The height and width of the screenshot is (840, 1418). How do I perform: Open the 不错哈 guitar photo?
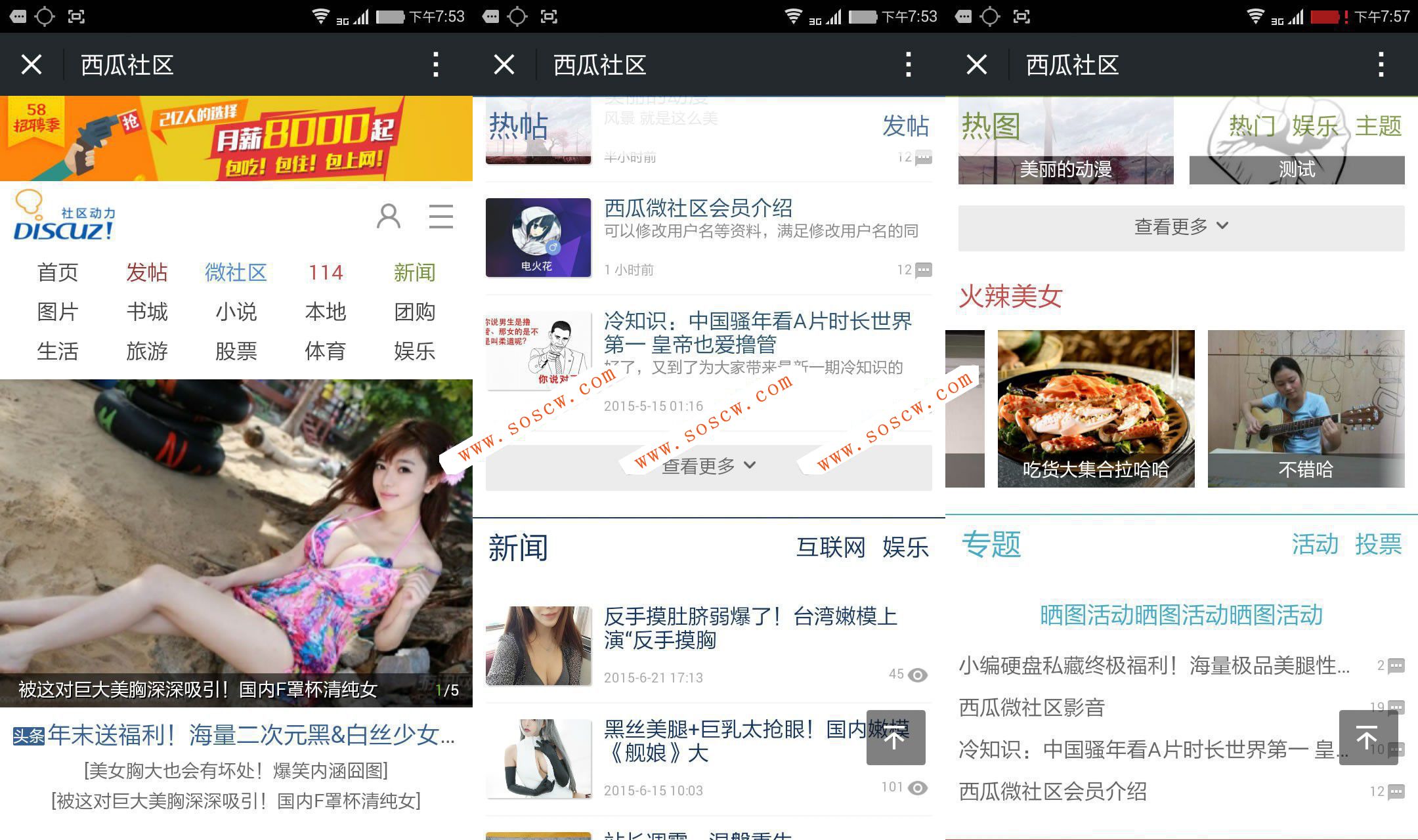[x=1306, y=409]
